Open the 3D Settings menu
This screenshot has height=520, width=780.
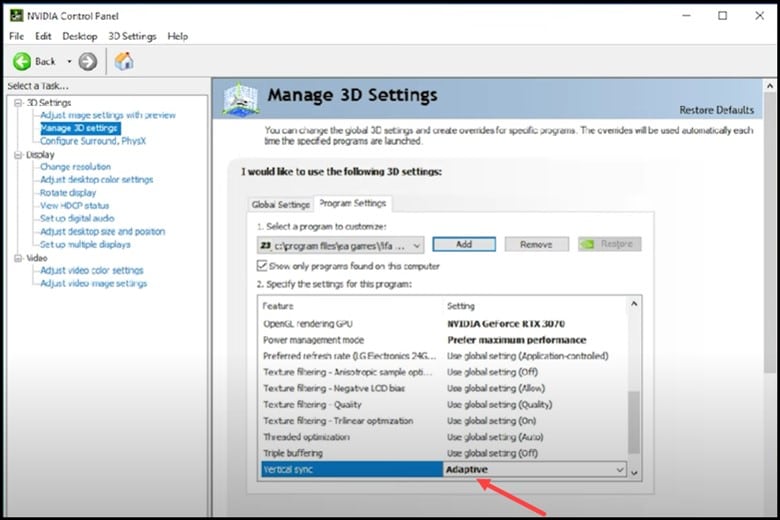(x=132, y=36)
